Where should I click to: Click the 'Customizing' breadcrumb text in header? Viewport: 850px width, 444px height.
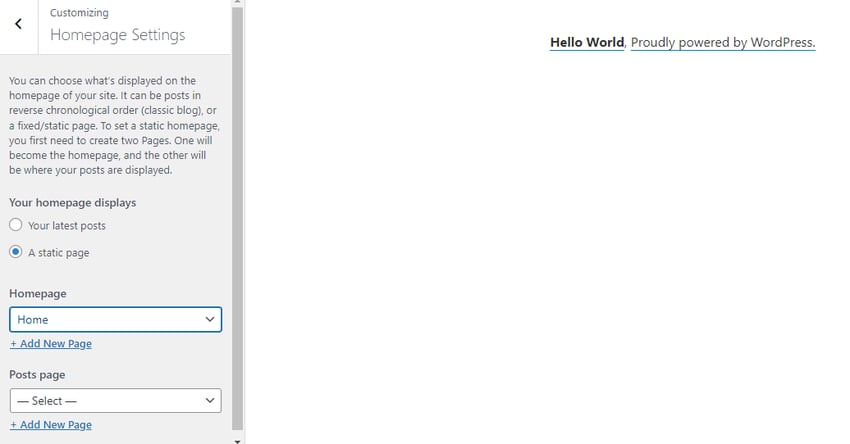[79, 13]
